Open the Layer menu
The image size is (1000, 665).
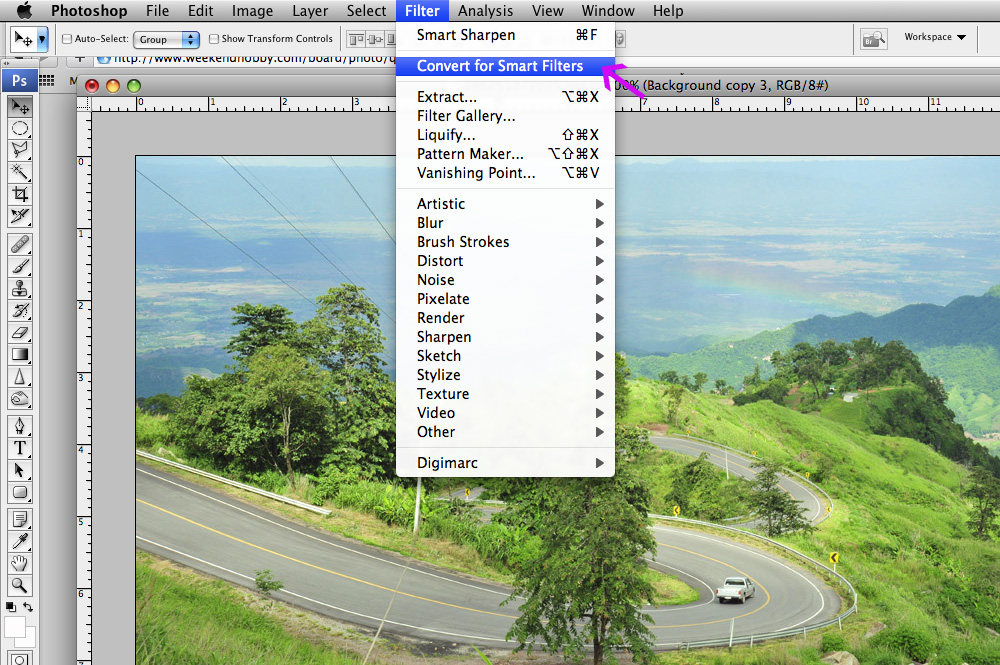click(x=310, y=11)
